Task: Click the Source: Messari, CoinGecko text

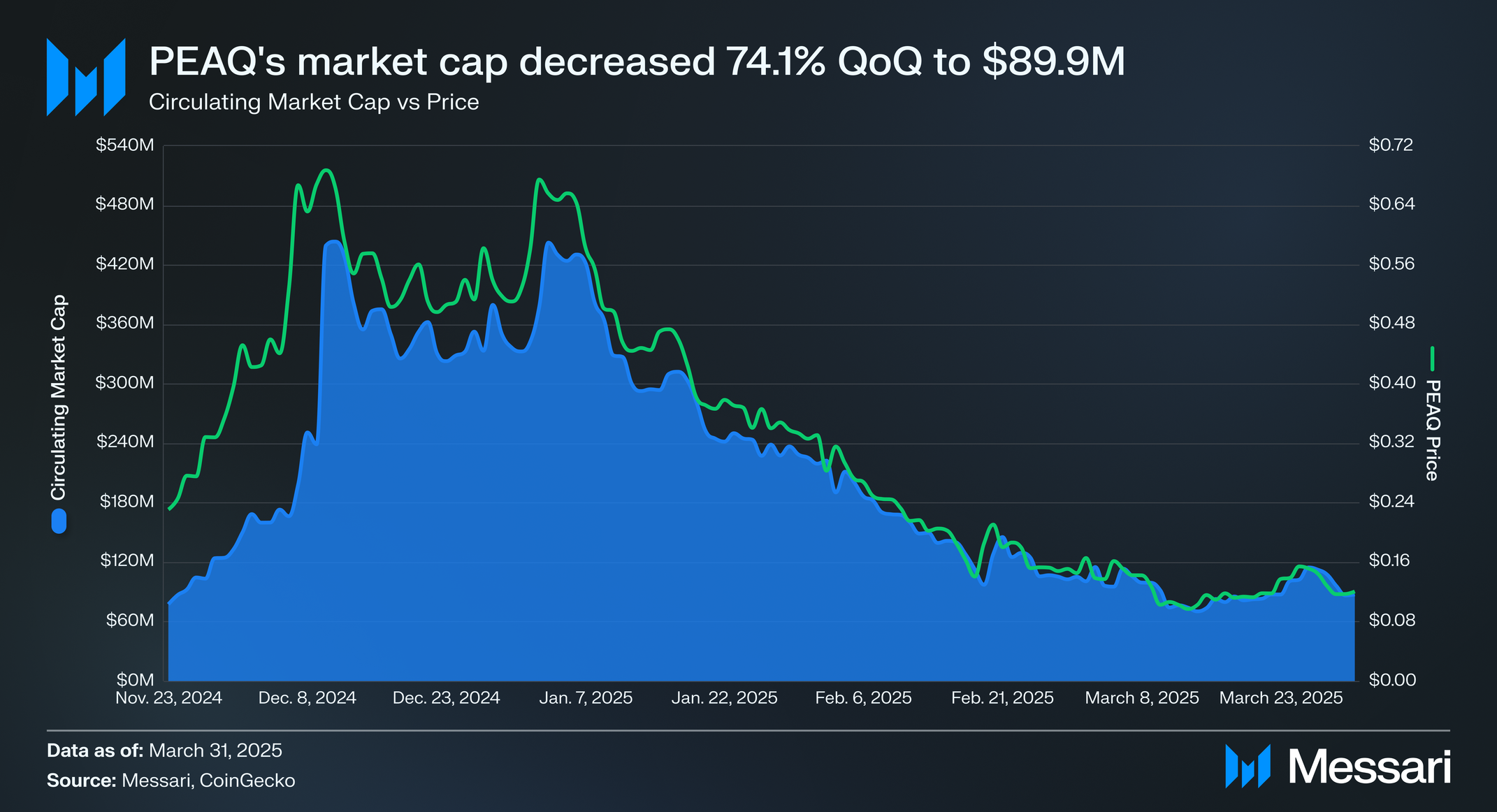Action: pos(171,781)
